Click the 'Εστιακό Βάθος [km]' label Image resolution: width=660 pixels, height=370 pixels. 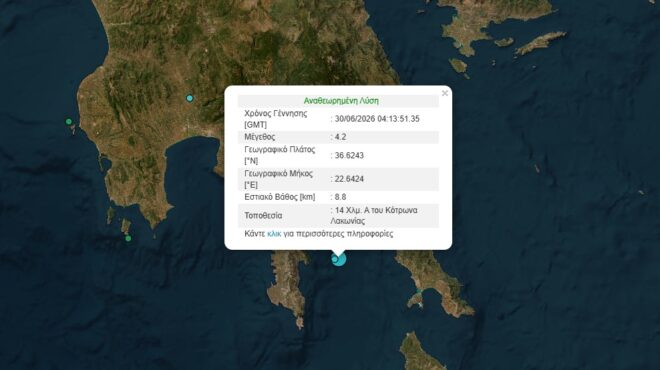pos(280,197)
